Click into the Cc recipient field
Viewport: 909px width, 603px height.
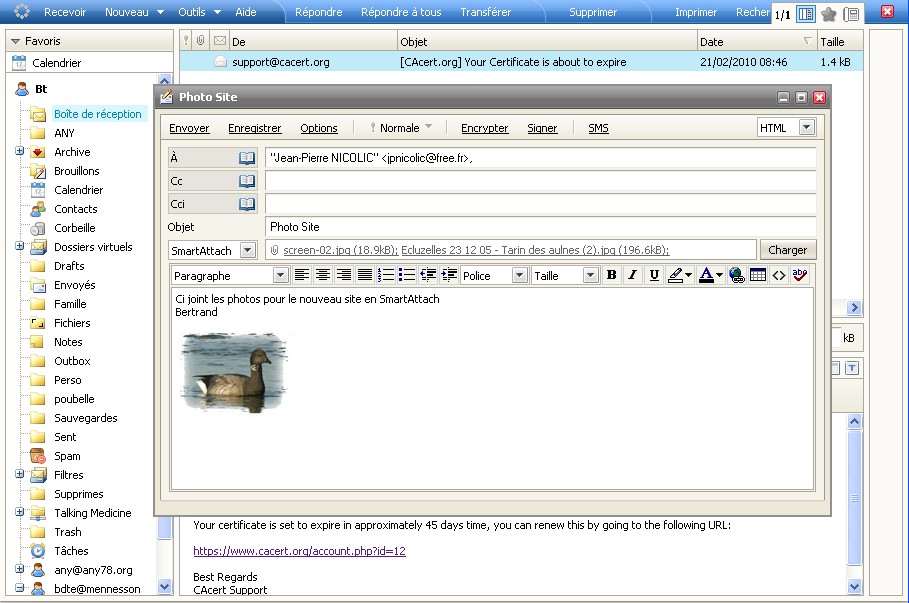pos(540,181)
